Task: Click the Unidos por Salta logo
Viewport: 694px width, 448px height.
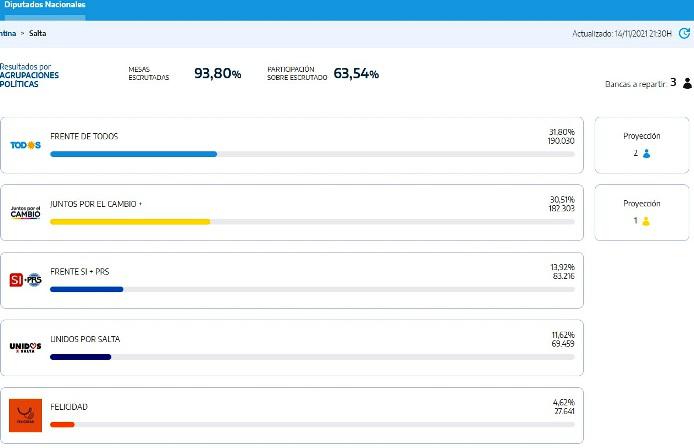Action: pos(25,348)
